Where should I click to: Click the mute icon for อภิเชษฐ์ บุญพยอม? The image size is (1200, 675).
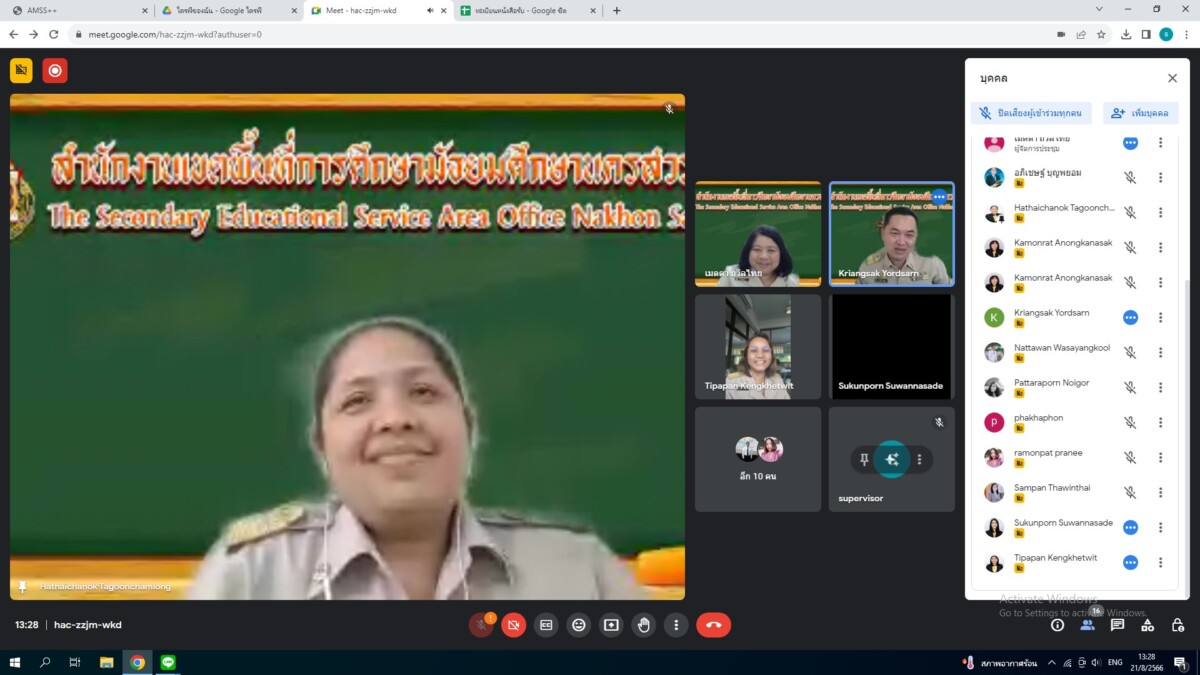pyautogui.click(x=1130, y=178)
